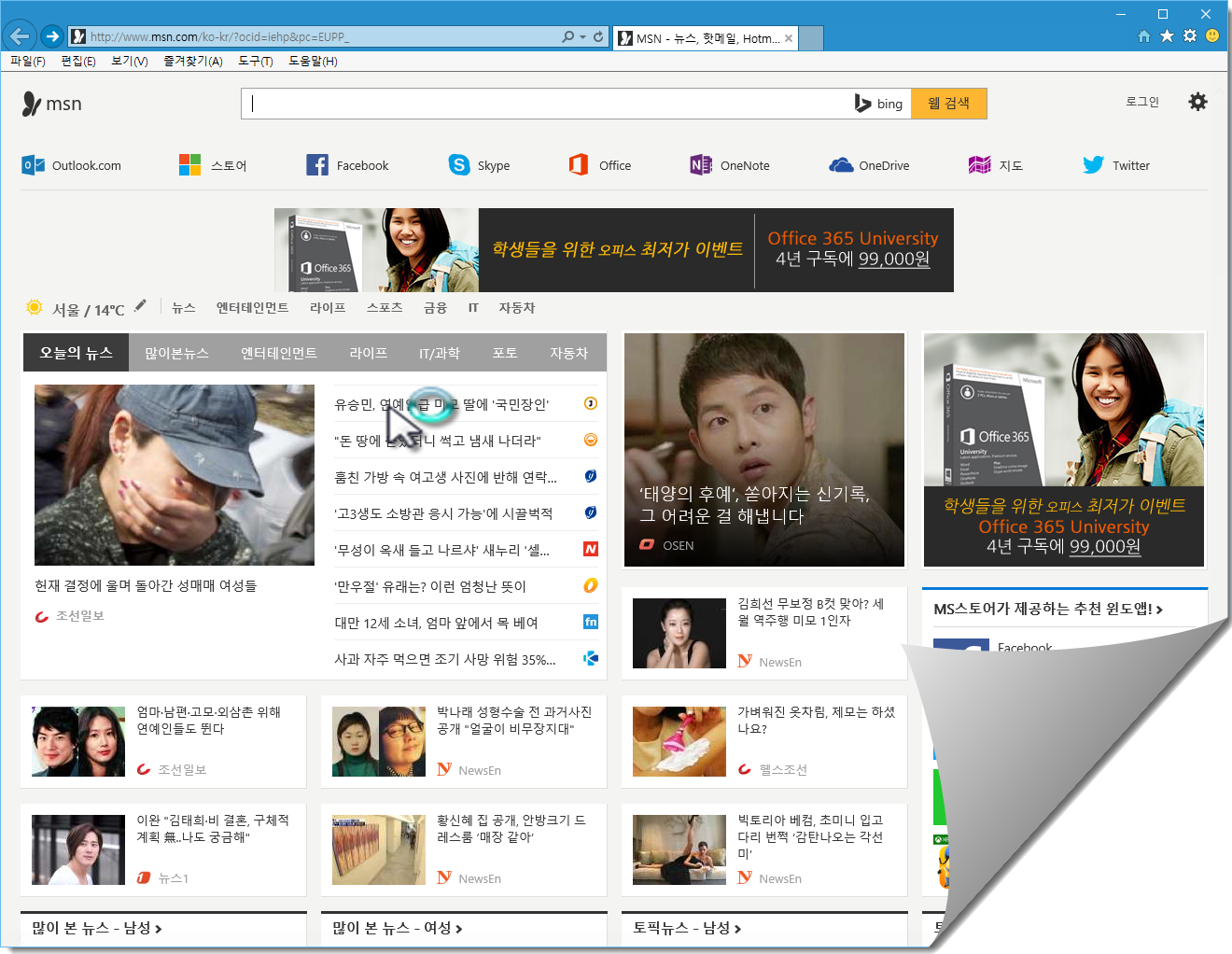
Task: Open the 도구(T) menu
Action: (x=256, y=61)
